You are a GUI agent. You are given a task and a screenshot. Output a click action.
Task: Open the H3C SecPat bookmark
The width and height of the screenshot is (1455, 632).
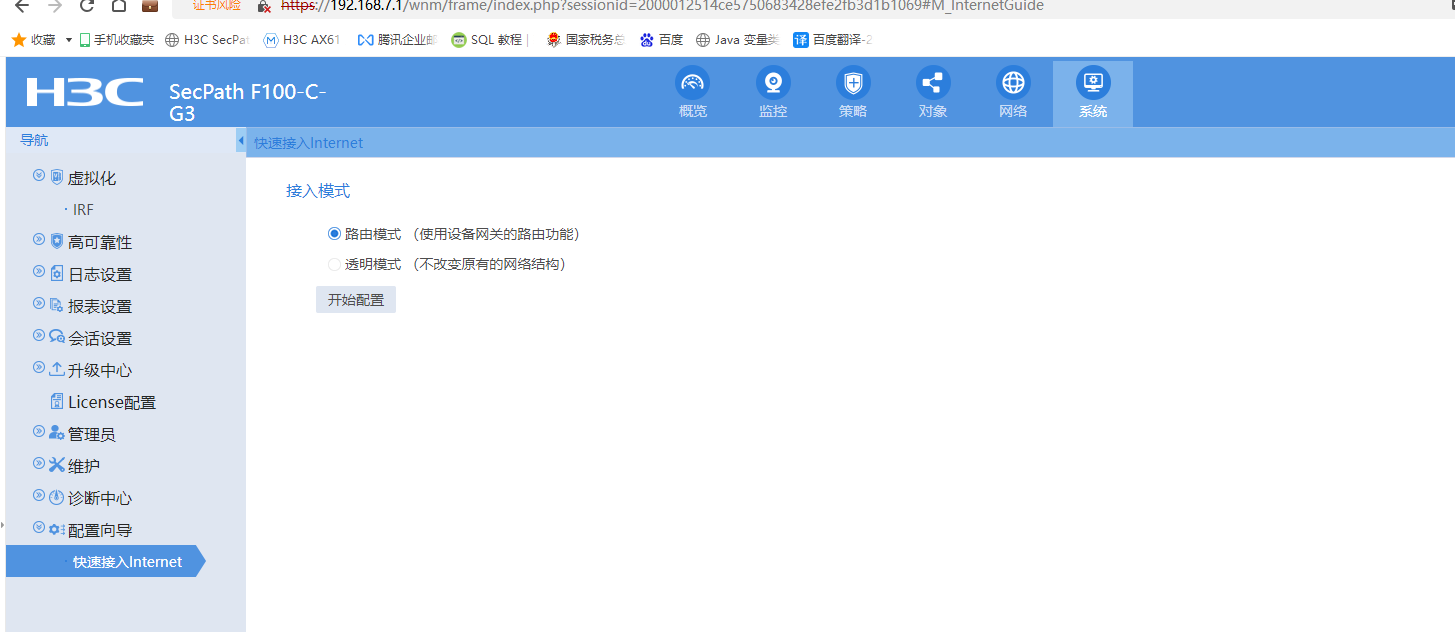tap(206, 40)
